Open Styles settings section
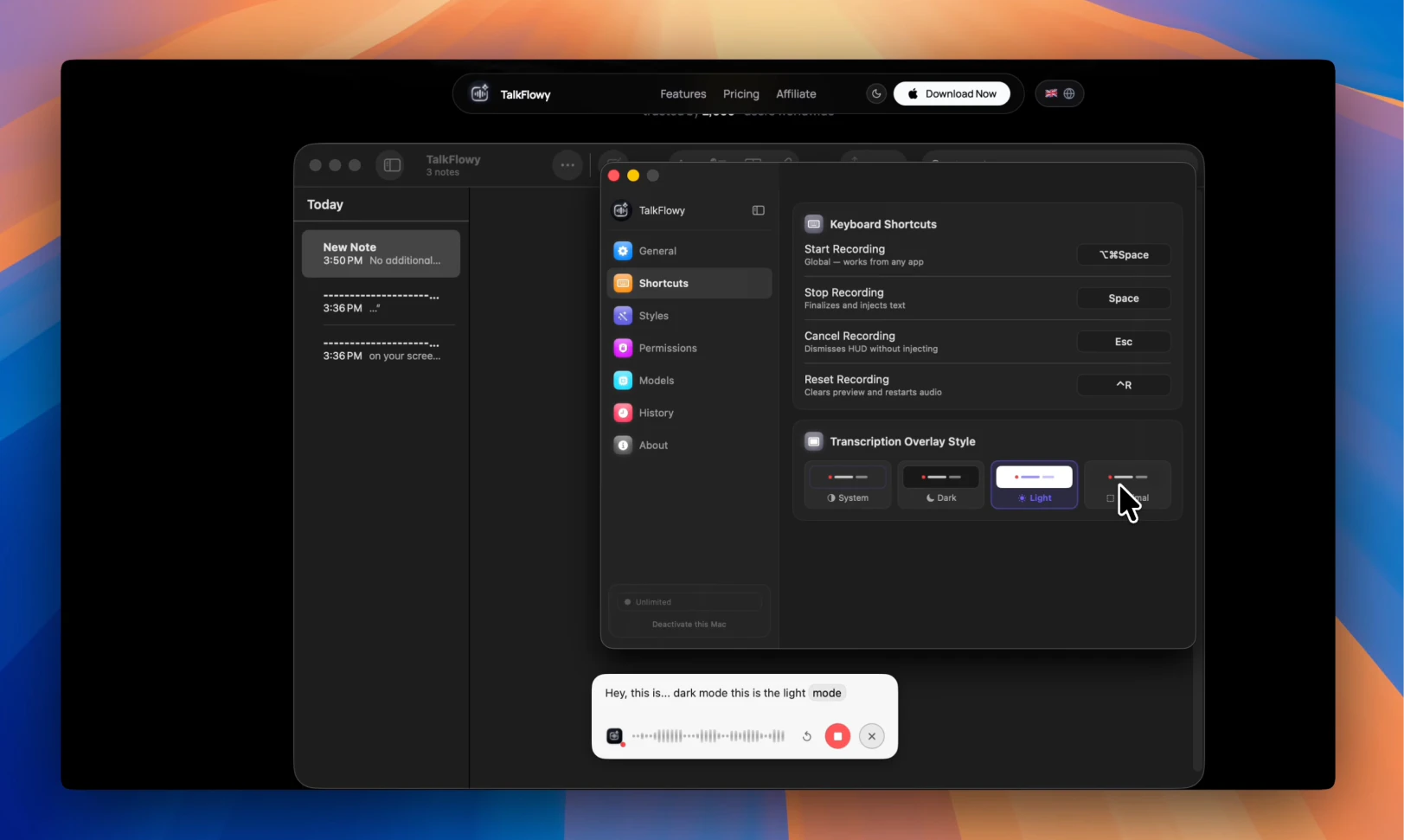Screen dimensions: 1404x840 pyautogui.click(x=689, y=316)
